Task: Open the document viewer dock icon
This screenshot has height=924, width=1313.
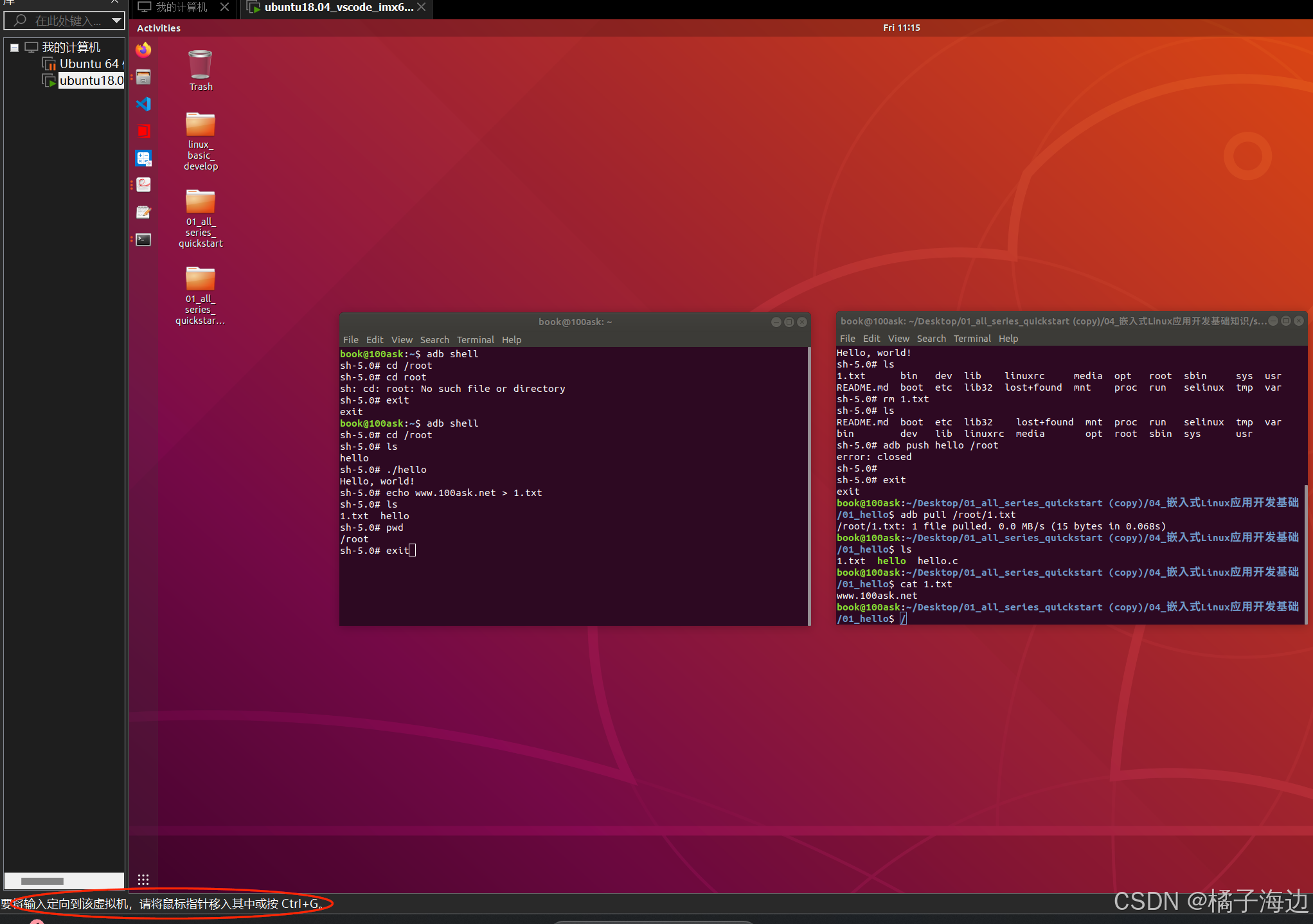Action: click(143, 185)
